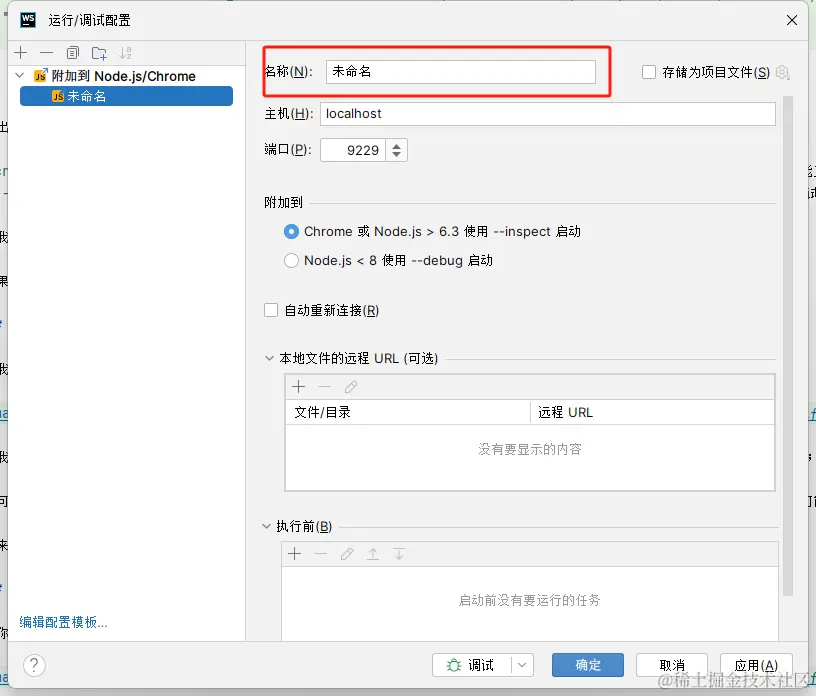Image resolution: width=816 pixels, height=696 pixels.
Task: Click the port field showing 9229
Action: tap(353, 150)
